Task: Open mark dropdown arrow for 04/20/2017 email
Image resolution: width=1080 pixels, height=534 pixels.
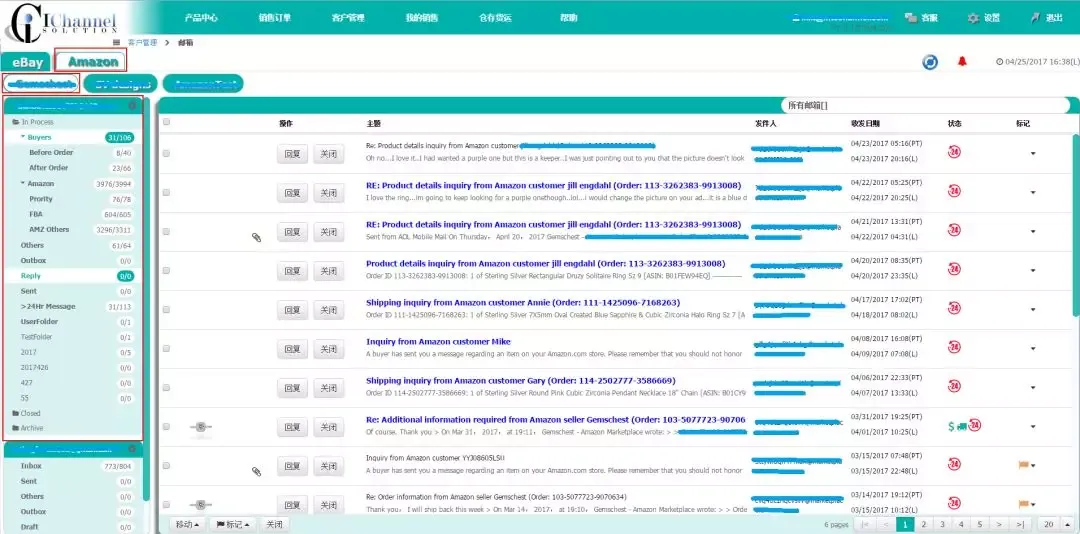Action: (1032, 271)
